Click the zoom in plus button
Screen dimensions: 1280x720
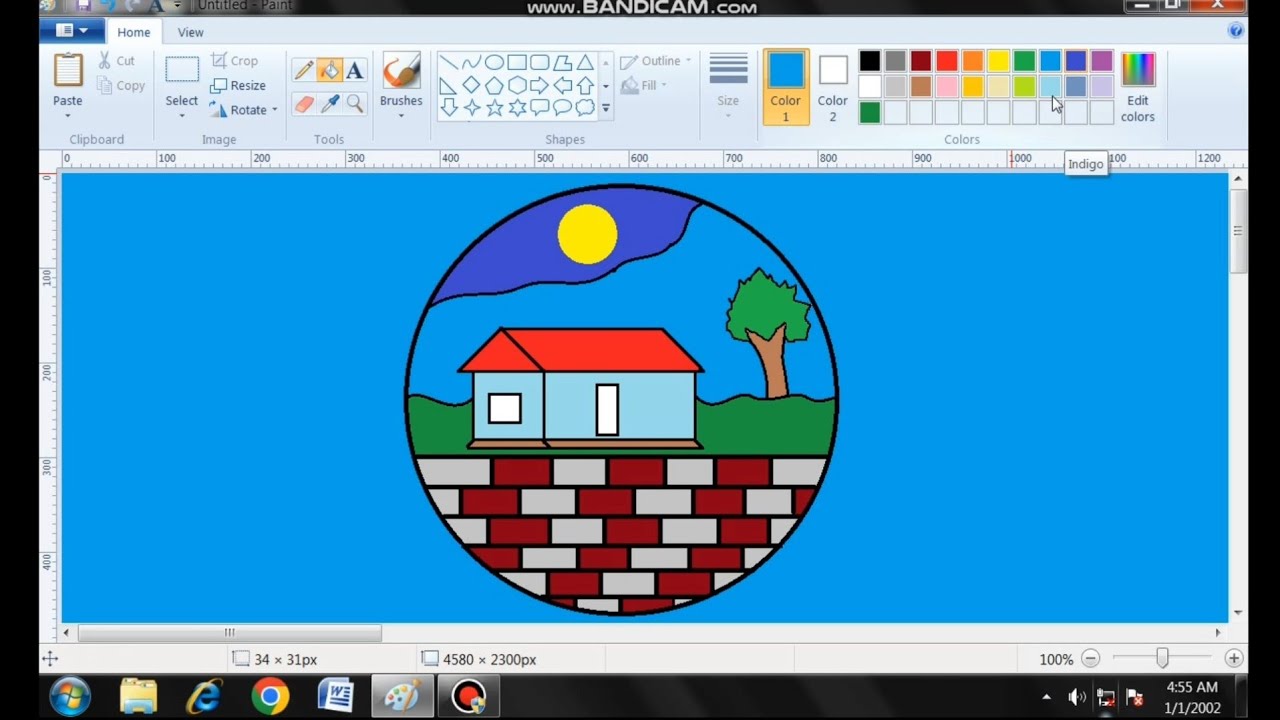pos(1234,659)
